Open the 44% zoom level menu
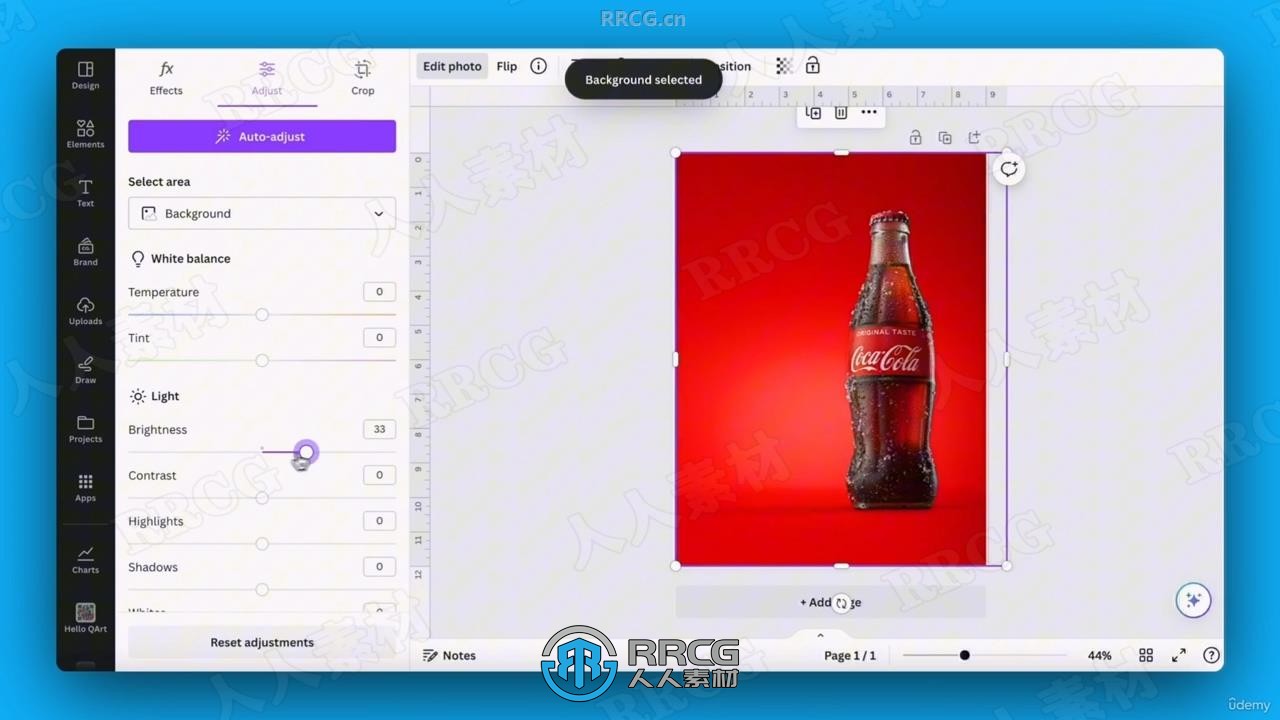This screenshot has height=720, width=1280. (x=1100, y=656)
